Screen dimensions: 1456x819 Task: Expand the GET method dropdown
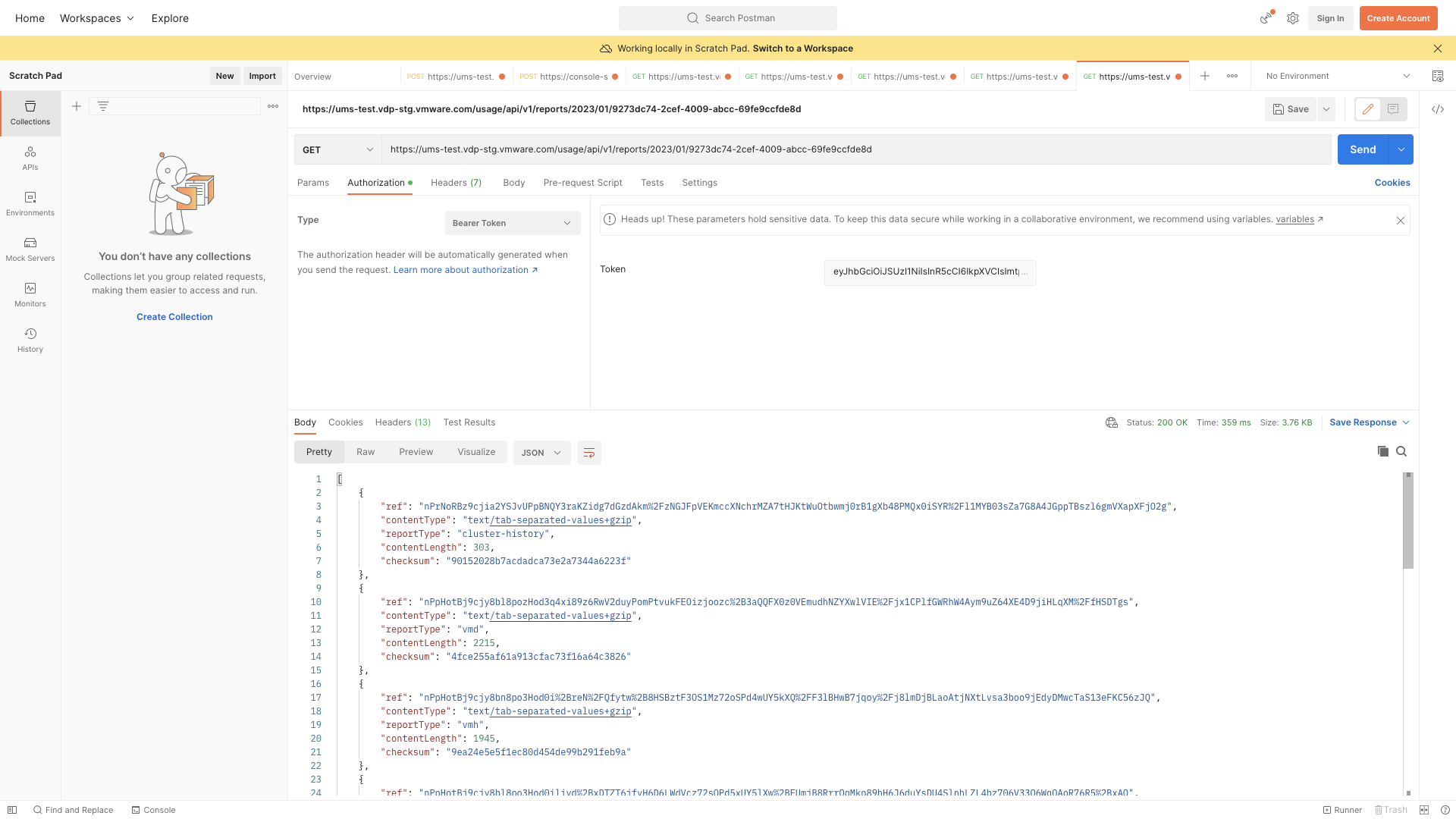click(x=337, y=149)
